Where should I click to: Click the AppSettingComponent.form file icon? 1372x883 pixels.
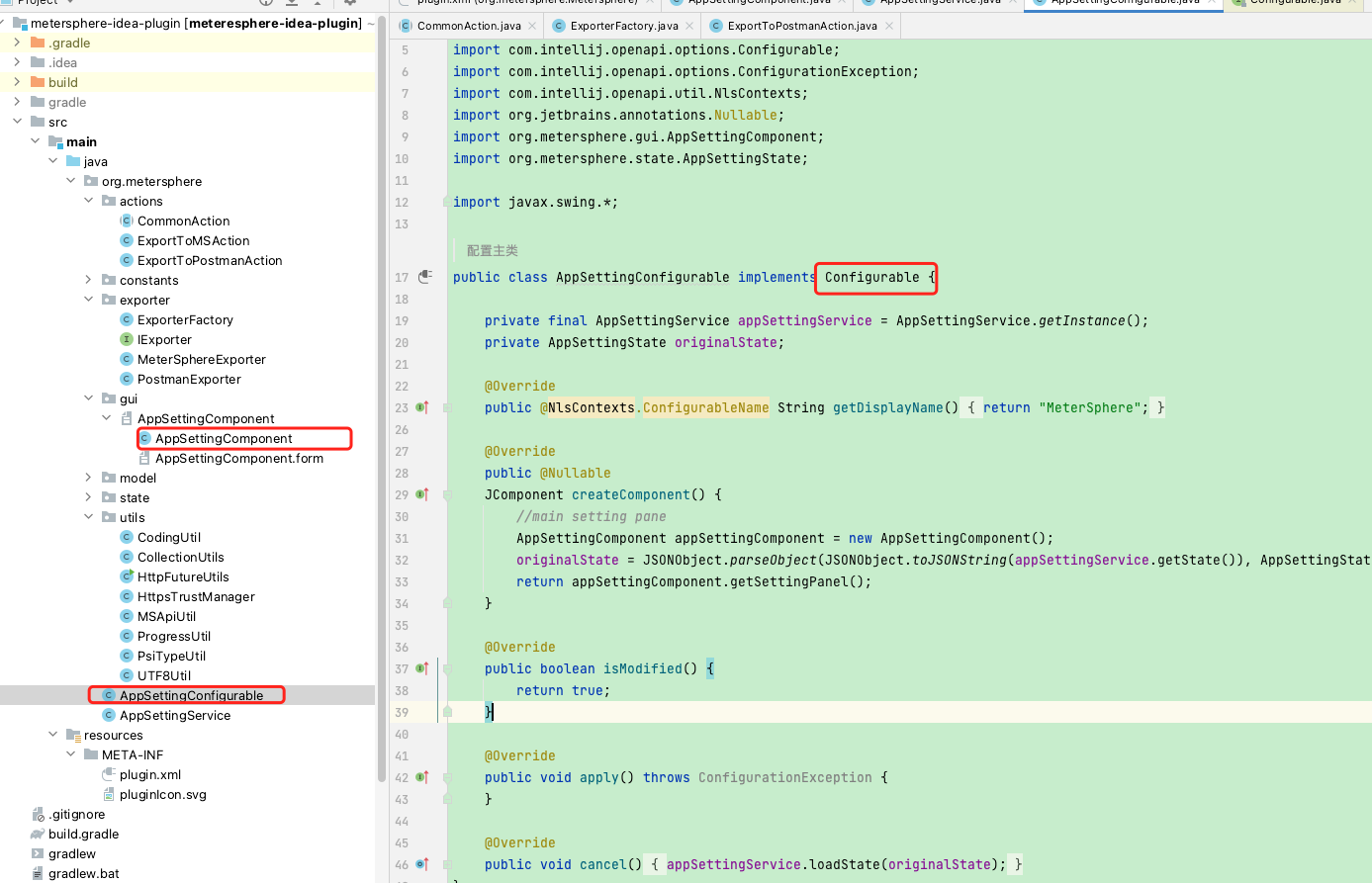tap(144, 458)
